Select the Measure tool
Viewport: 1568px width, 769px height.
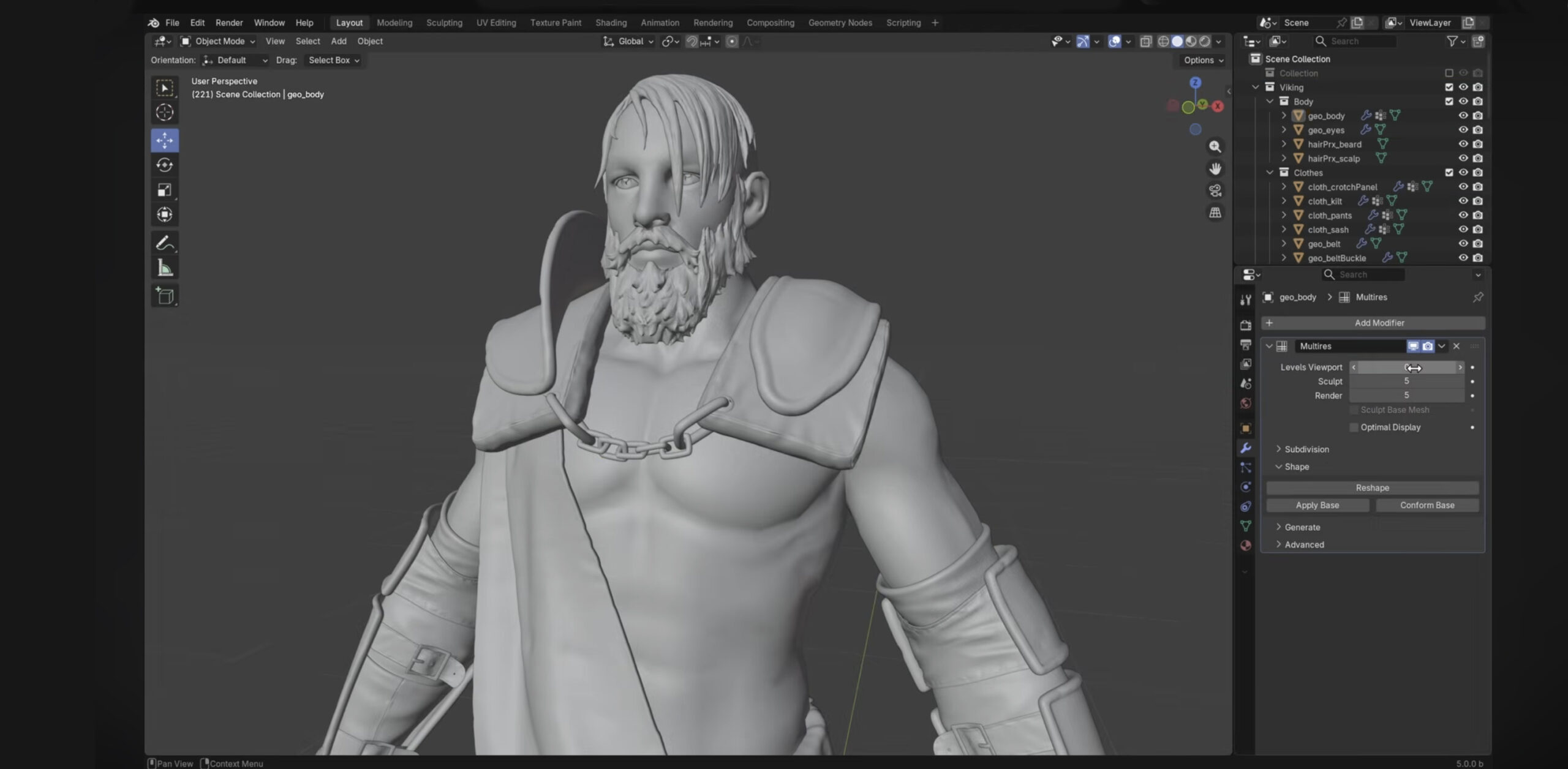click(164, 268)
